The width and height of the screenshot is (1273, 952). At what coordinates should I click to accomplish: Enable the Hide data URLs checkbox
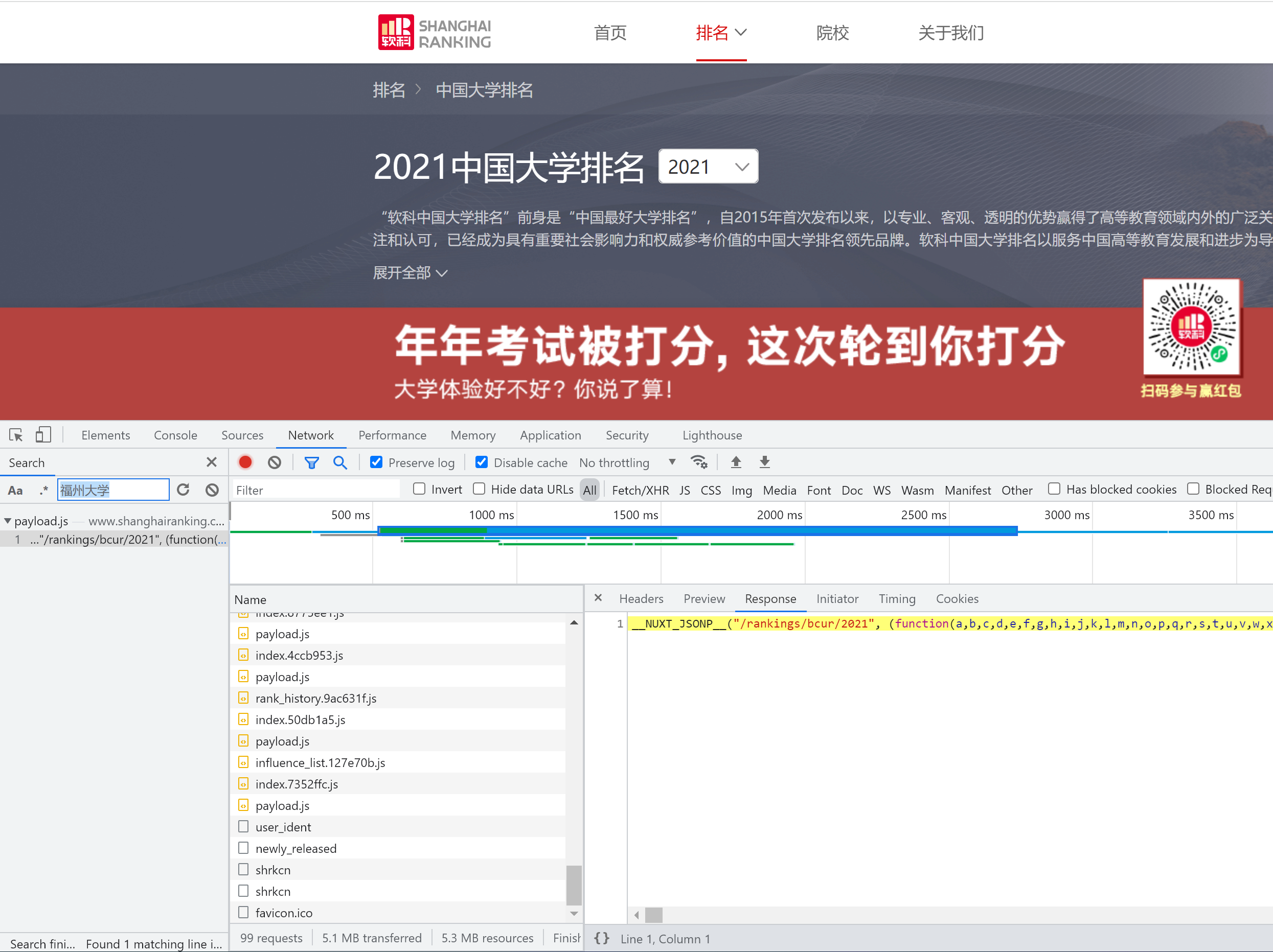tap(479, 489)
